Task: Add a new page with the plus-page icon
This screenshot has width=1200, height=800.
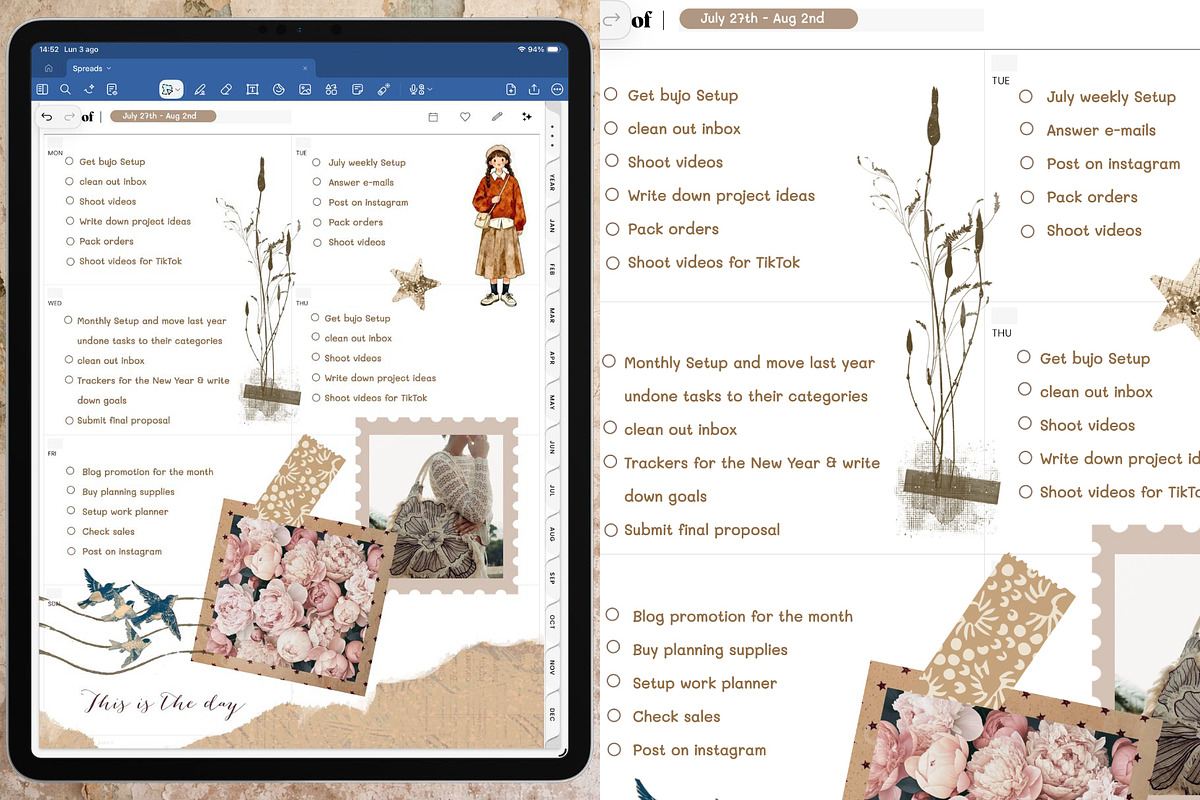Action: point(511,89)
